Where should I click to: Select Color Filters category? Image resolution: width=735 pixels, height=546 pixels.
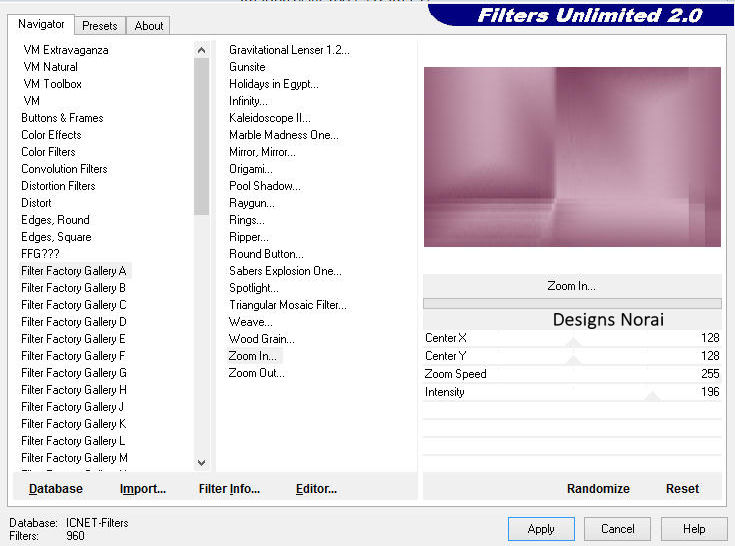(48, 152)
